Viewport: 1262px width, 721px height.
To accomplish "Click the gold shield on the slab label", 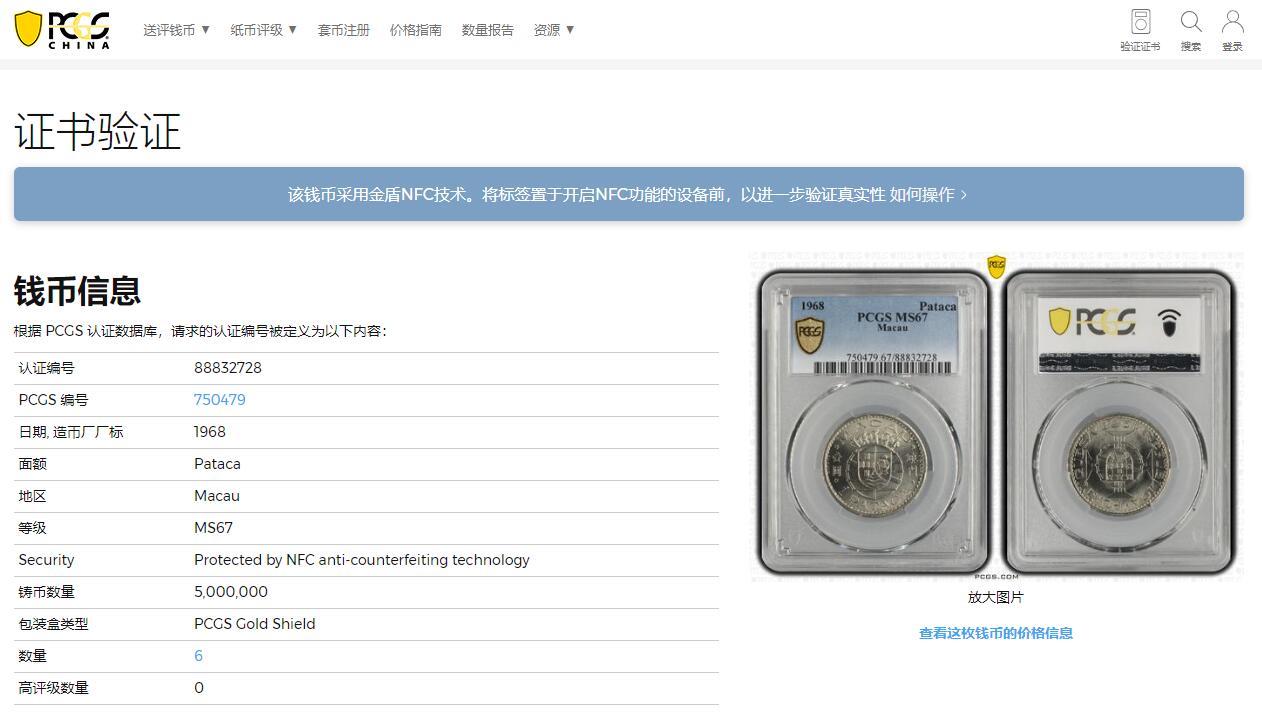I will coord(810,334).
